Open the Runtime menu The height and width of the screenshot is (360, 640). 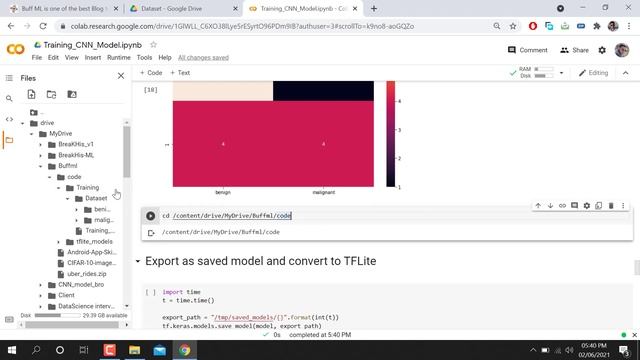pyautogui.click(x=119, y=58)
